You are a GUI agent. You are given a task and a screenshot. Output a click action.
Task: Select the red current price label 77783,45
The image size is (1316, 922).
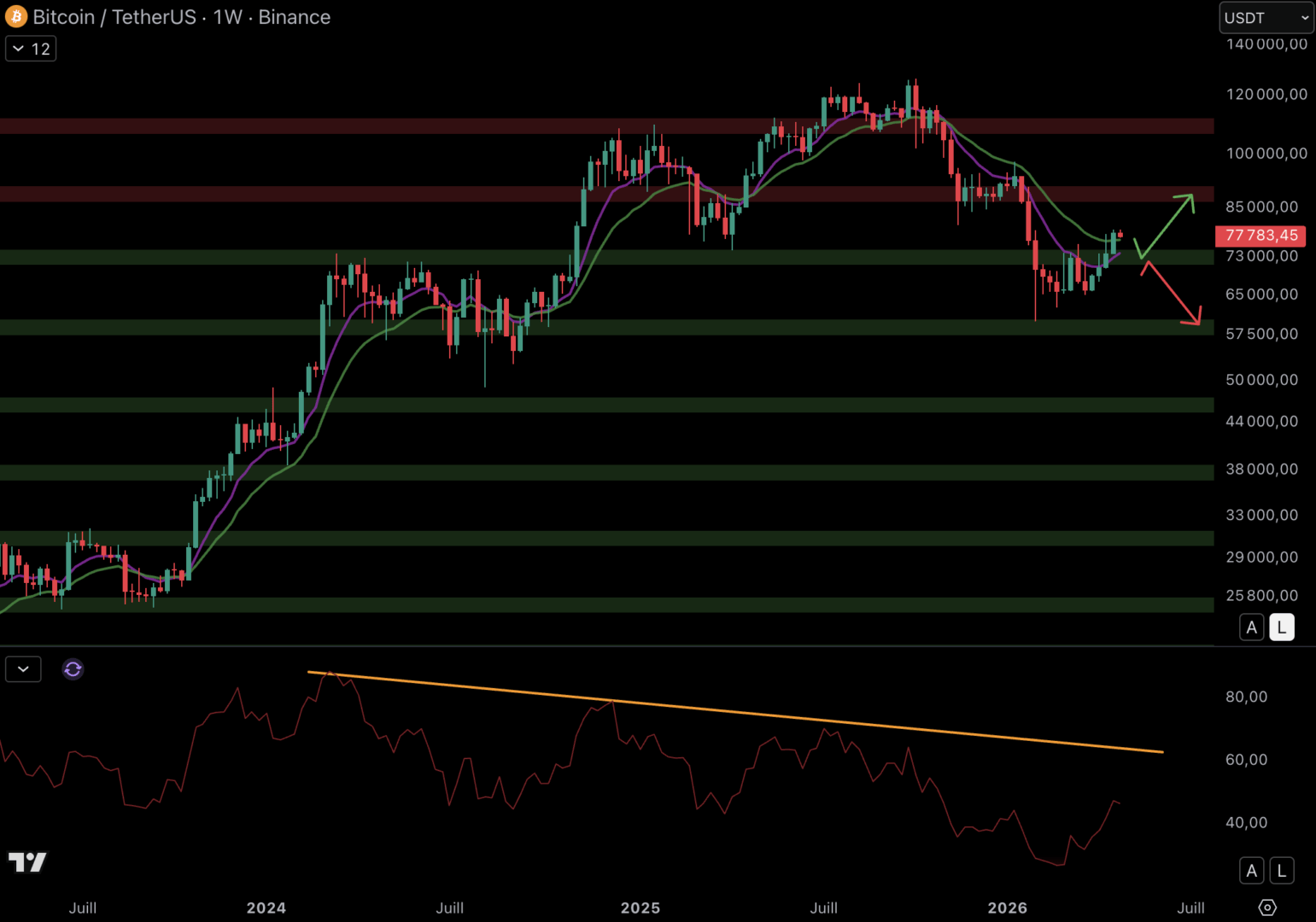[x=1260, y=236]
